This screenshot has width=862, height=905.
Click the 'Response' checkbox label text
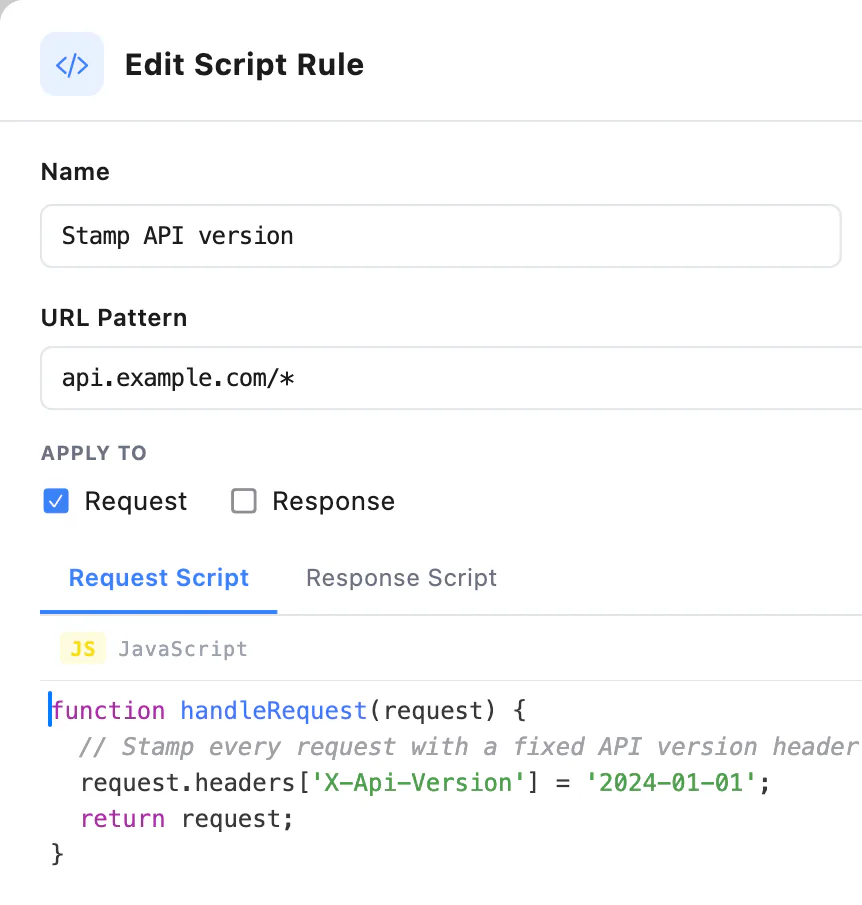pos(334,501)
